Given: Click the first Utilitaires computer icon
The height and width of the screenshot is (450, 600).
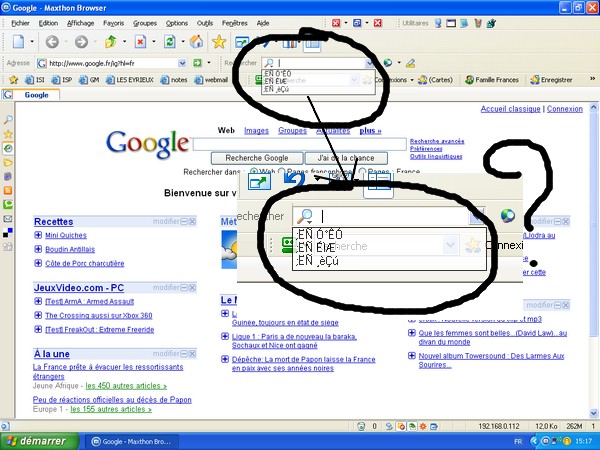Looking at the screenshot, I should [438, 23].
